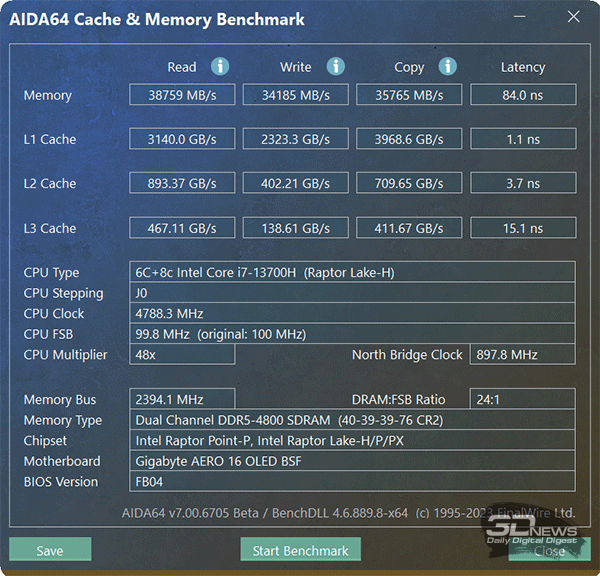
Task: Click the CPU Stepping field J0
Action: pos(352,293)
